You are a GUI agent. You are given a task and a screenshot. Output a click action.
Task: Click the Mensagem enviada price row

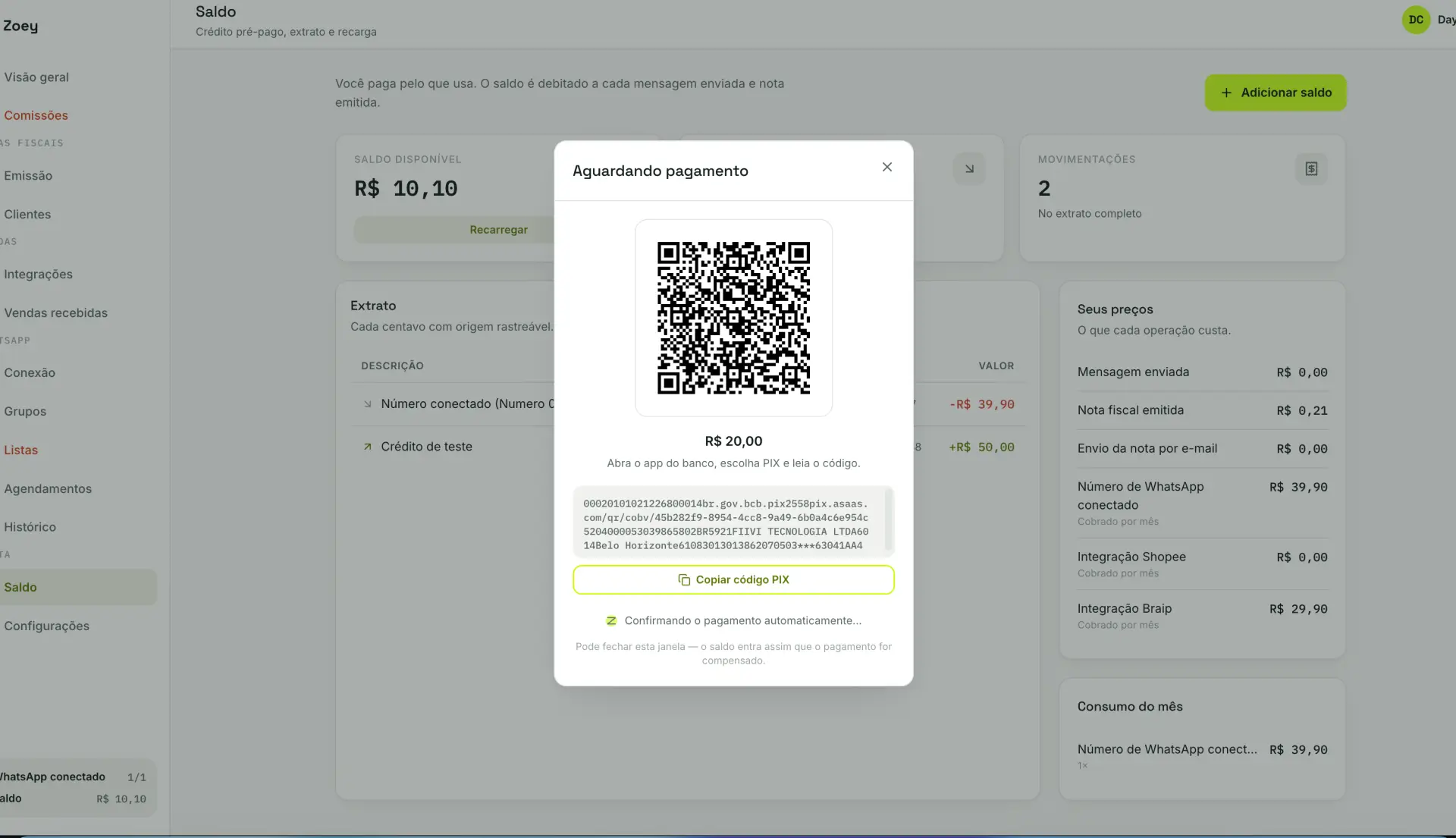click(1202, 372)
